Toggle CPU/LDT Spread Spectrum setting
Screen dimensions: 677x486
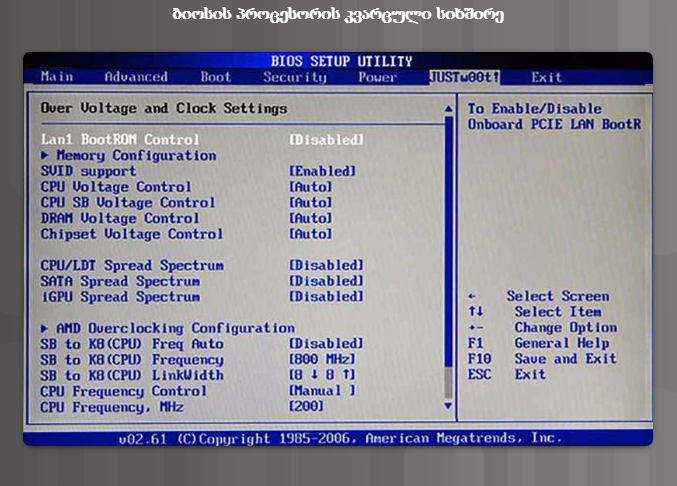pos(326,265)
